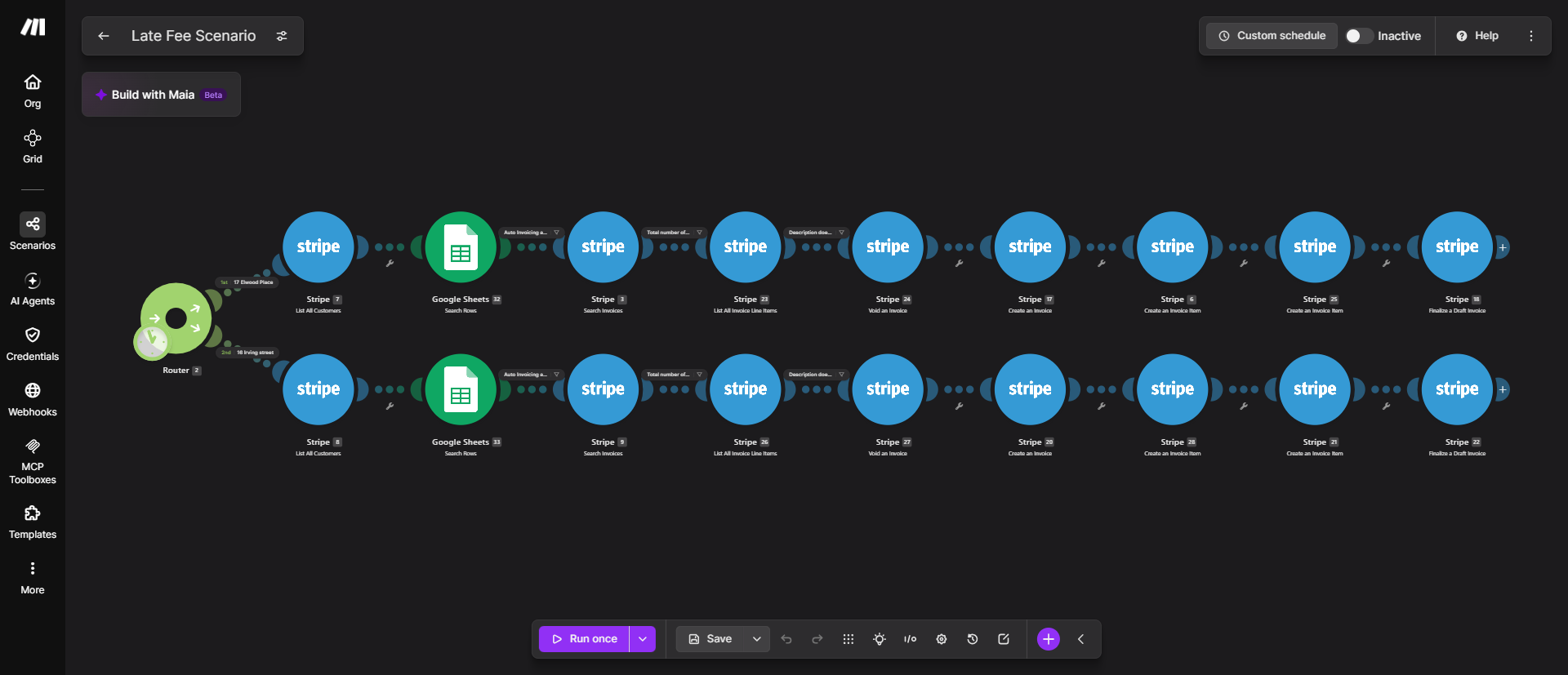Select Stripe 3 Search Invoices module
This screenshot has width=1568, height=675.
[x=603, y=247]
